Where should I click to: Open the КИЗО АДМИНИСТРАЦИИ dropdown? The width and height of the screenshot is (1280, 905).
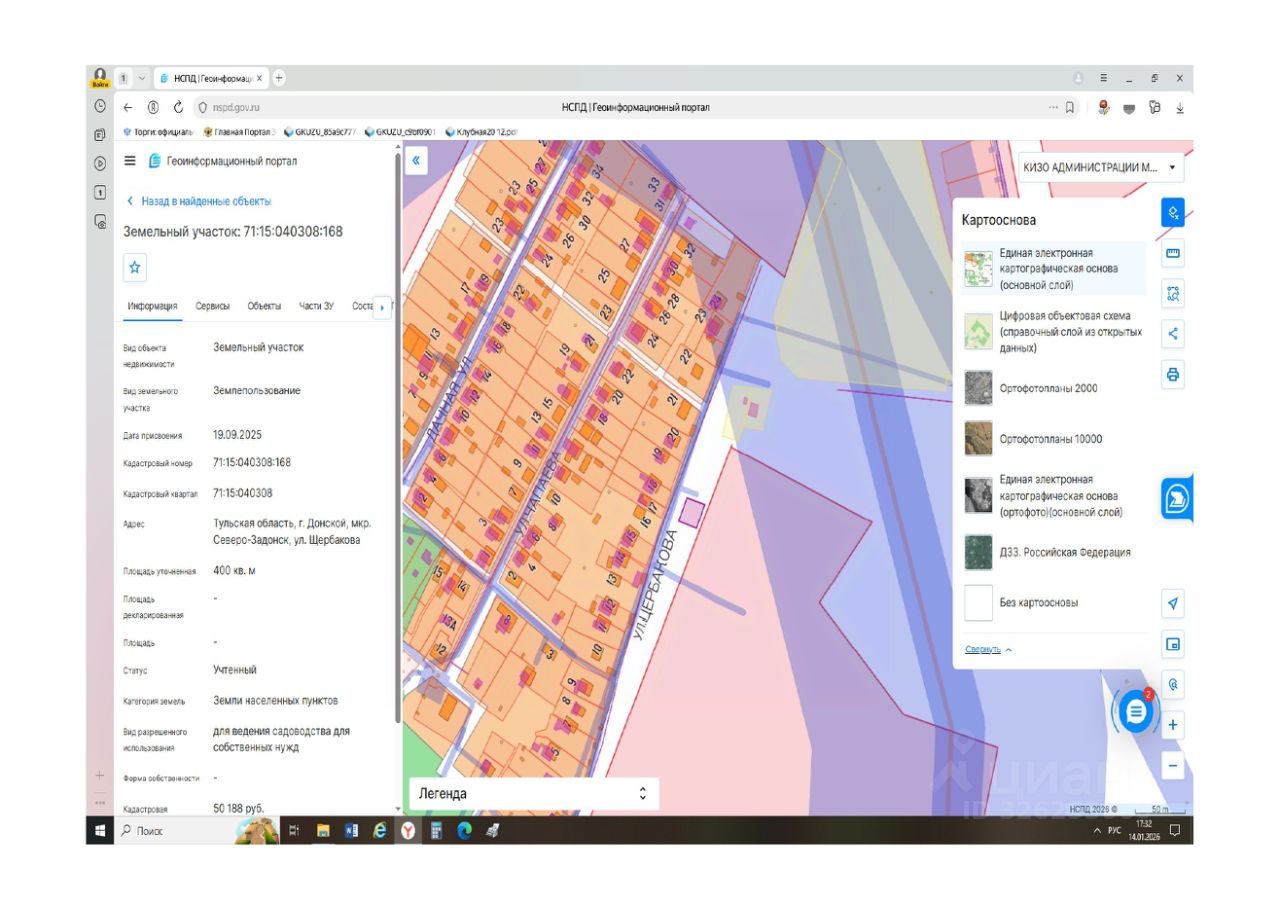[1099, 168]
